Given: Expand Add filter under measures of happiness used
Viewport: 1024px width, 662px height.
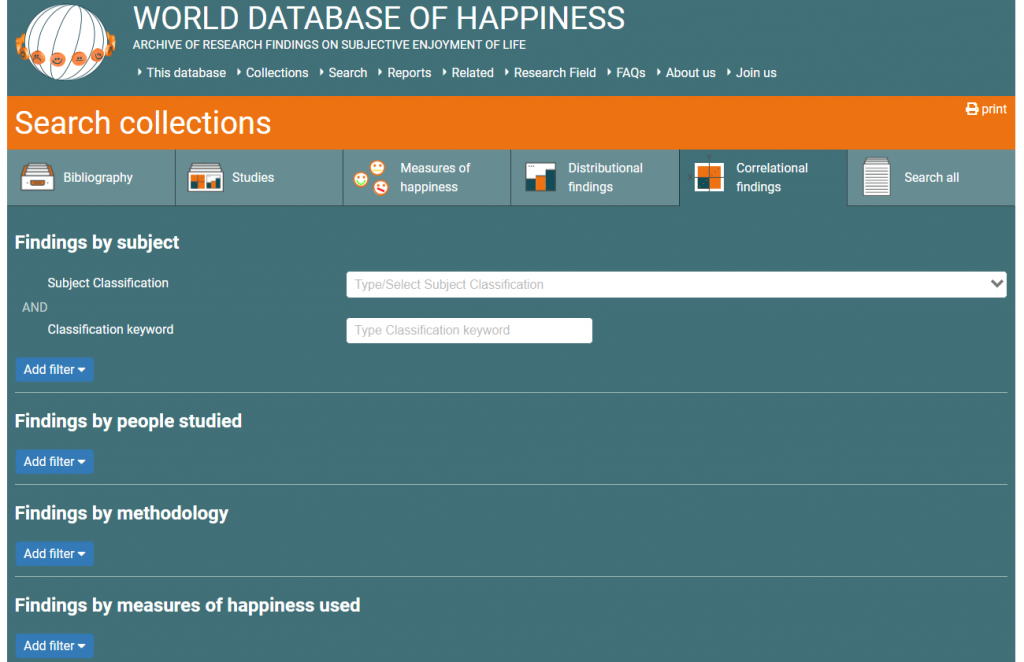Looking at the screenshot, I should 54,645.
